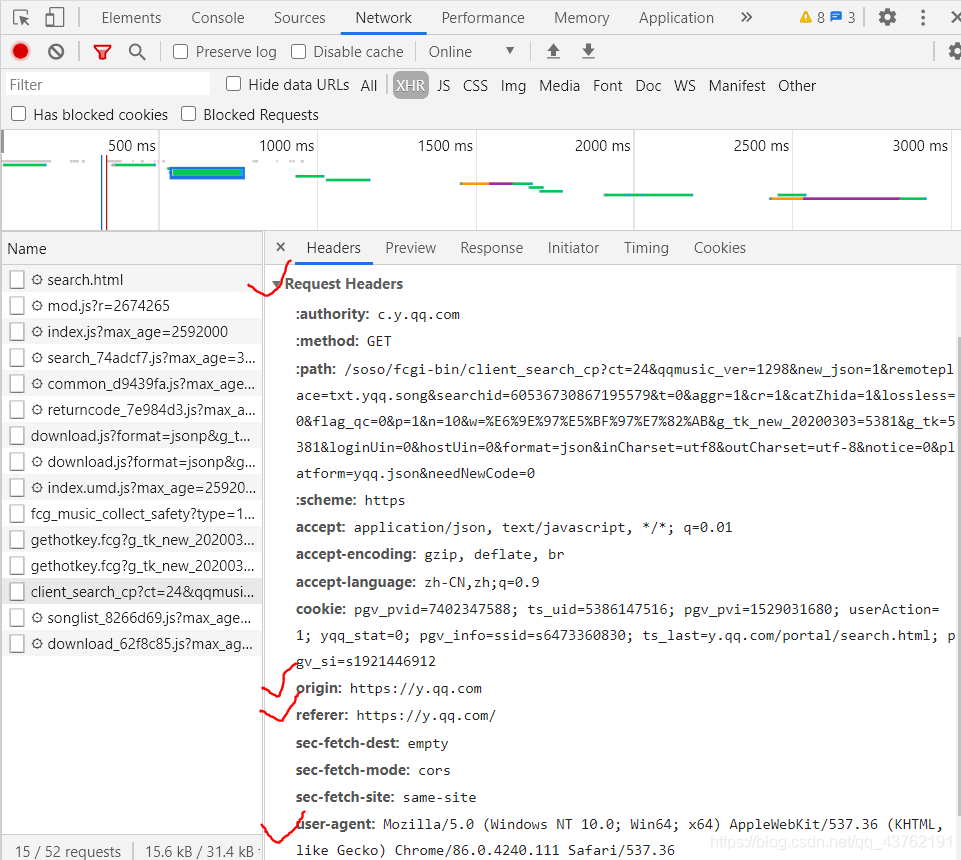Screen dimensions: 961x860
Task: Tick the checkbox beside search.html
Action: (x=17, y=280)
